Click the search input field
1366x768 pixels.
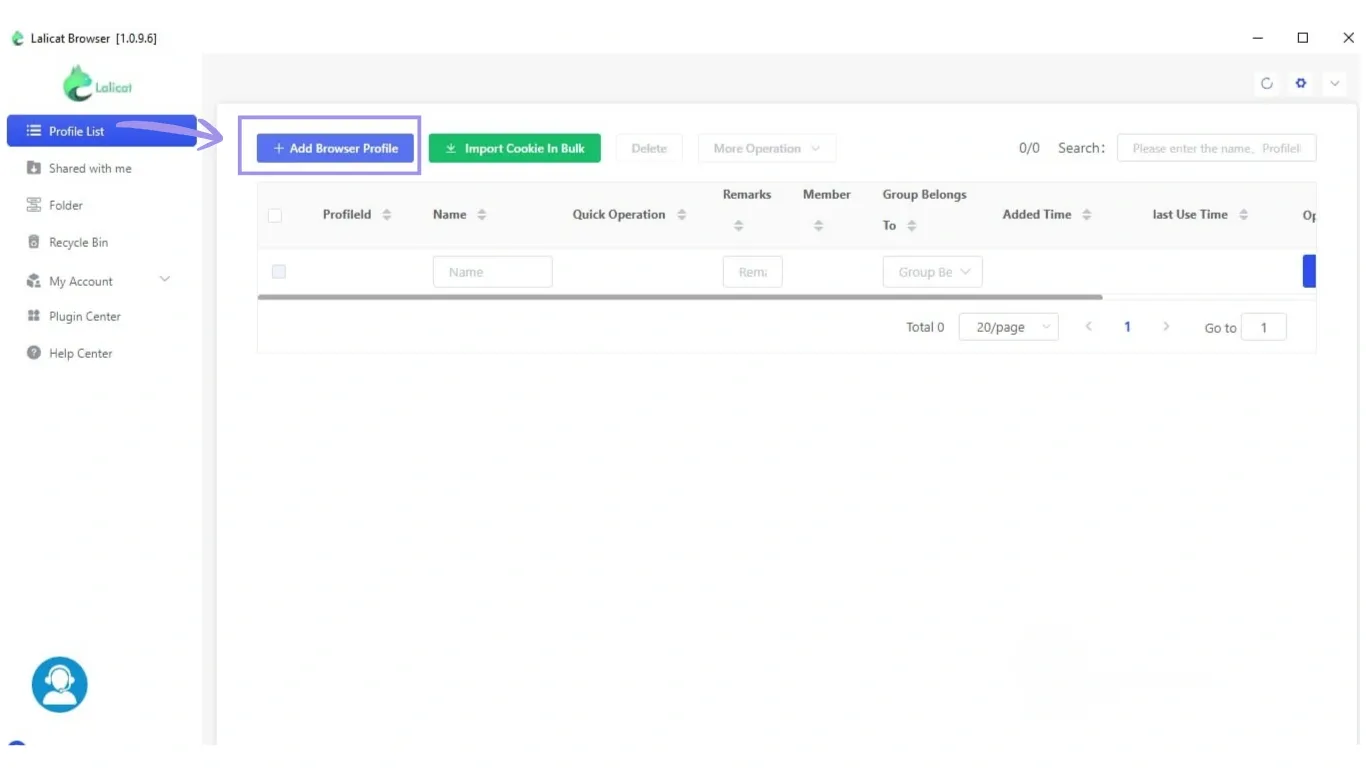click(x=1216, y=147)
